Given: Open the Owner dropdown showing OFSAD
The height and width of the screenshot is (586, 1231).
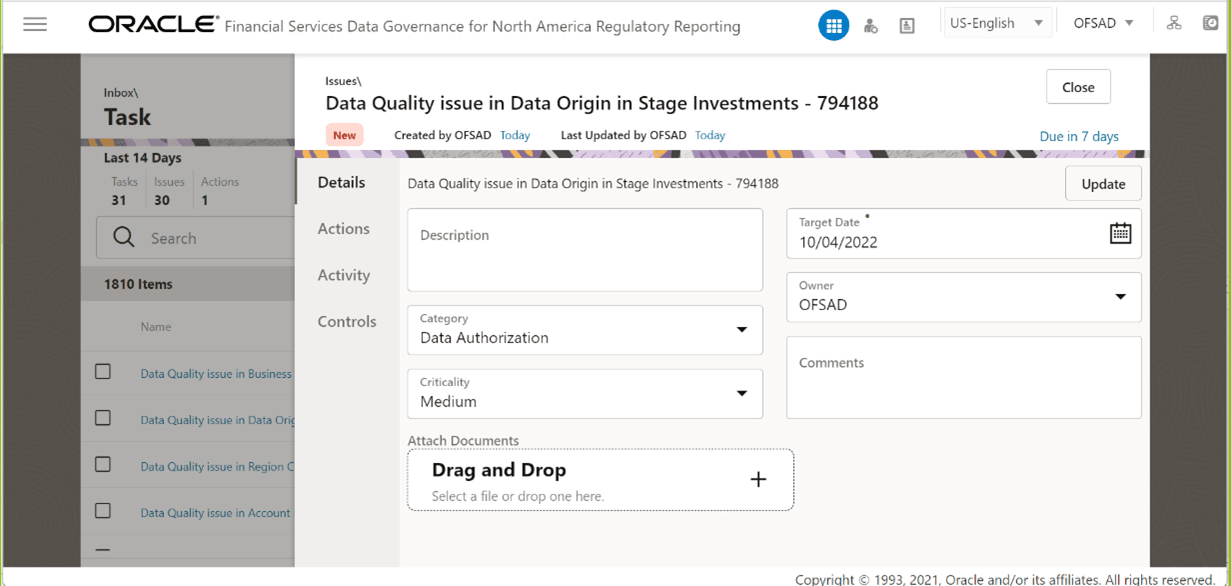Looking at the screenshot, I should click(964, 297).
